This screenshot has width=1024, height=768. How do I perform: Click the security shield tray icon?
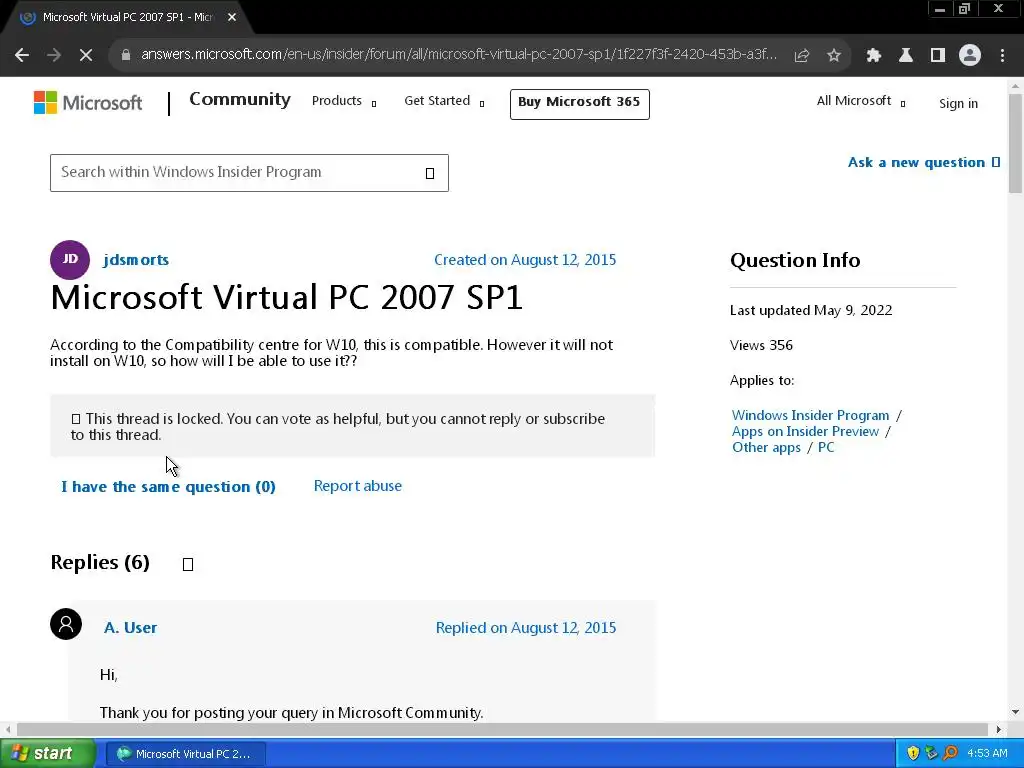point(913,753)
